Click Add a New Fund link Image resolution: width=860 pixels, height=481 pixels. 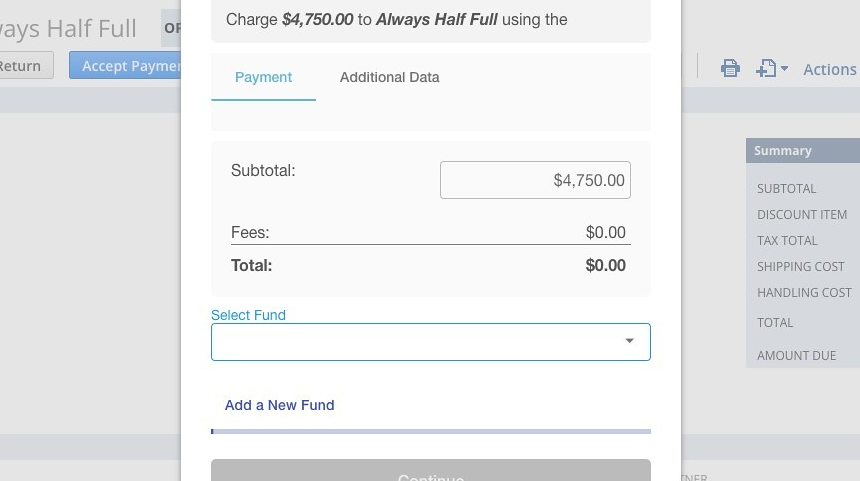point(279,405)
